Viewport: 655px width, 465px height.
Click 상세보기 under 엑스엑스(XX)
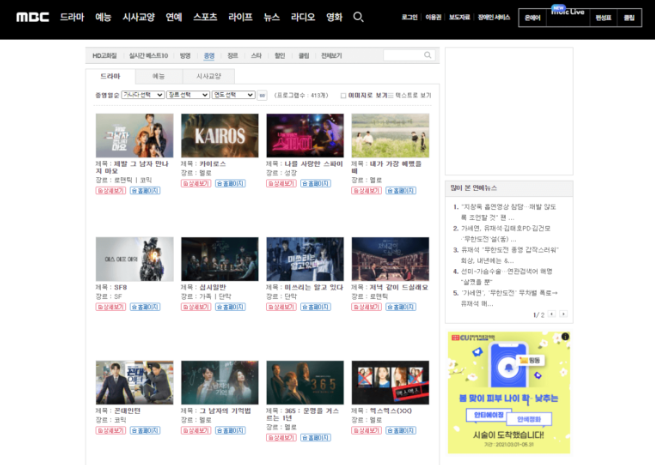[366, 431]
